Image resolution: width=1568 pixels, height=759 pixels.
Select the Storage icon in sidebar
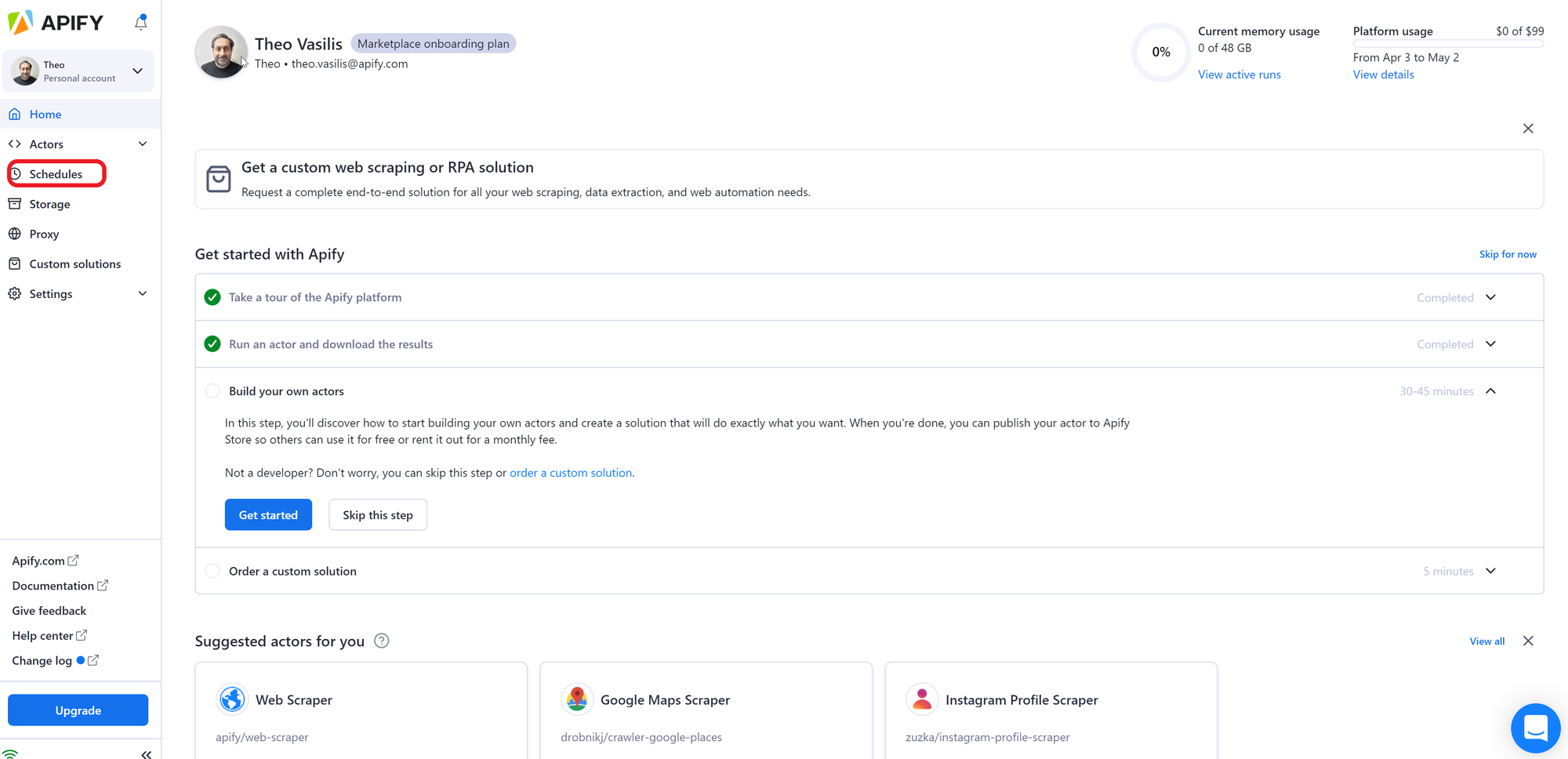[x=16, y=203]
